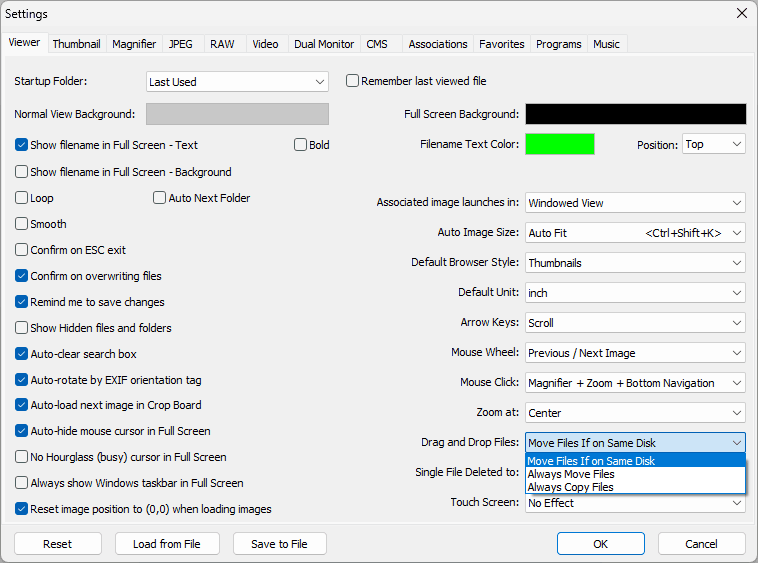Choose Always Move Files from list
758x563 pixels.
coord(571,474)
